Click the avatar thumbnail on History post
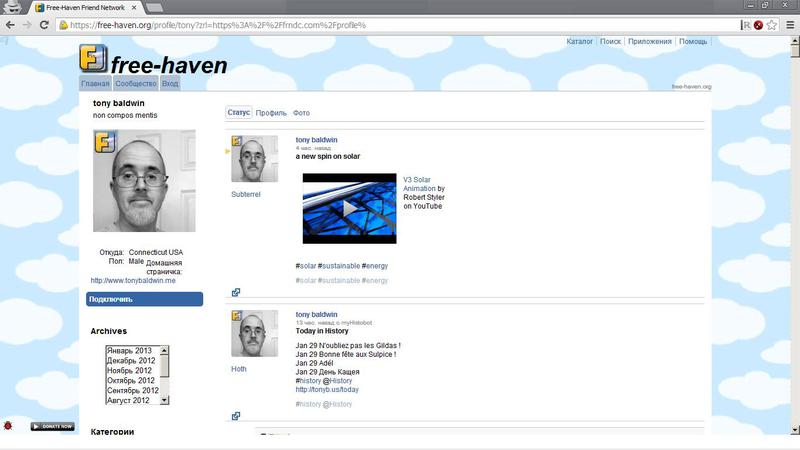 coord(255,333)
